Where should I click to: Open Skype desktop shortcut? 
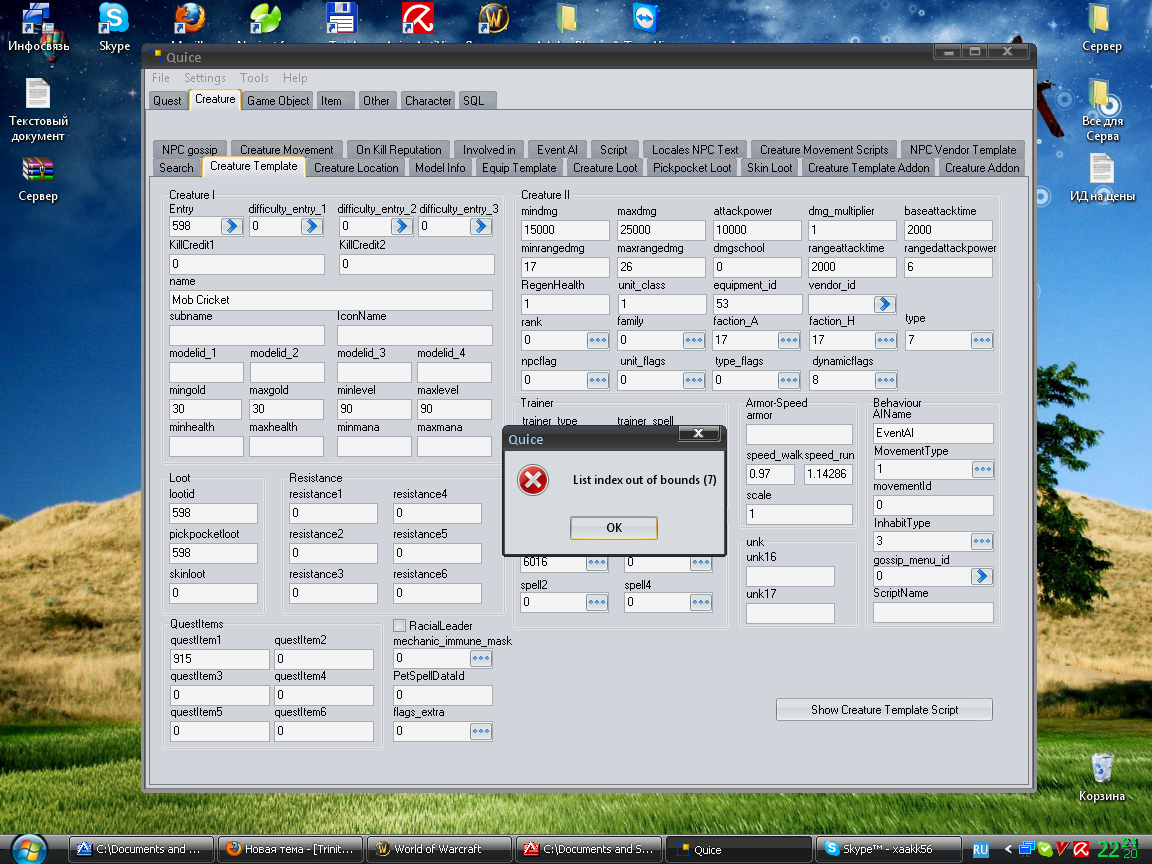point(114,28)
